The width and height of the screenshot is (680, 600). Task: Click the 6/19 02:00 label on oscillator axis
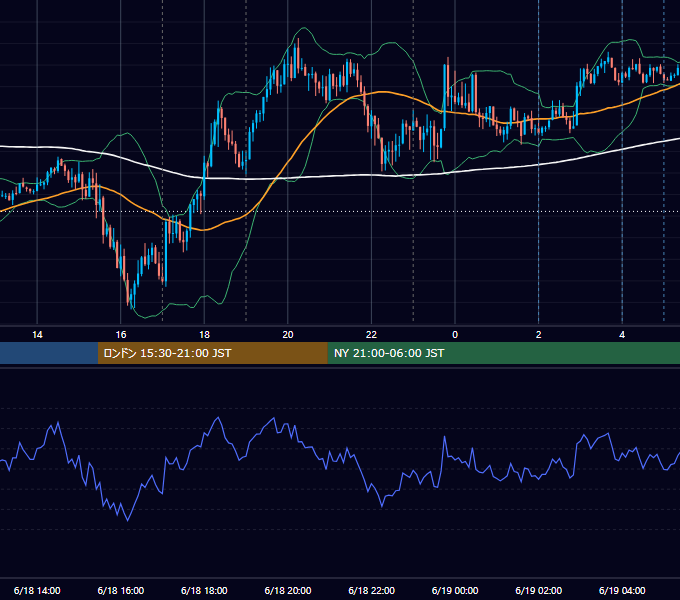click(539, 590)
